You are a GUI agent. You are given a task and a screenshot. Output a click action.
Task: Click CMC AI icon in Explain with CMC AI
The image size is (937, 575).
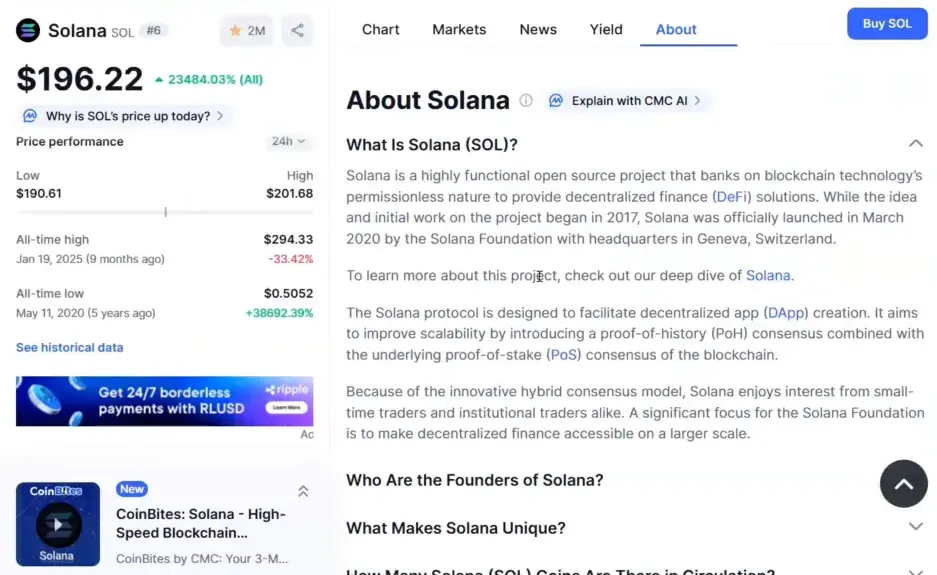click(x=556, y=100)
